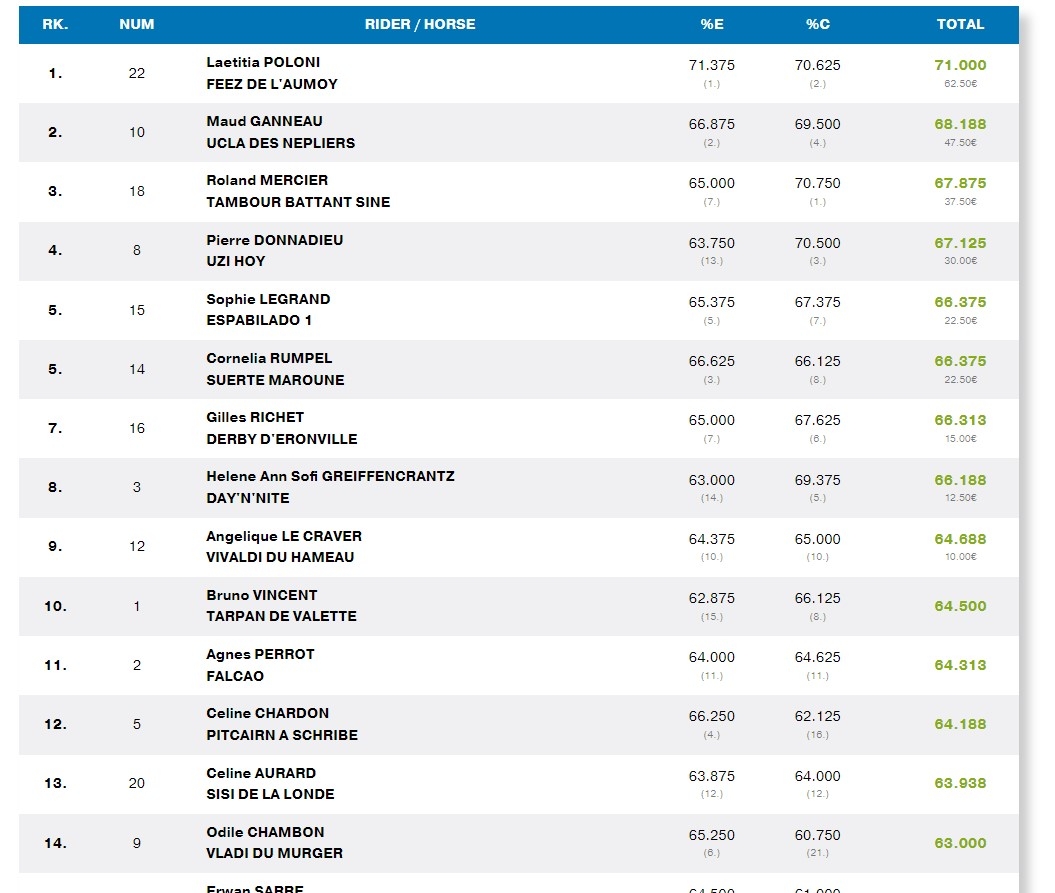Click rider Sophie LEGRAND
Image resolution: width=1055 pixels, height=893 pixels.
[268, 299]
